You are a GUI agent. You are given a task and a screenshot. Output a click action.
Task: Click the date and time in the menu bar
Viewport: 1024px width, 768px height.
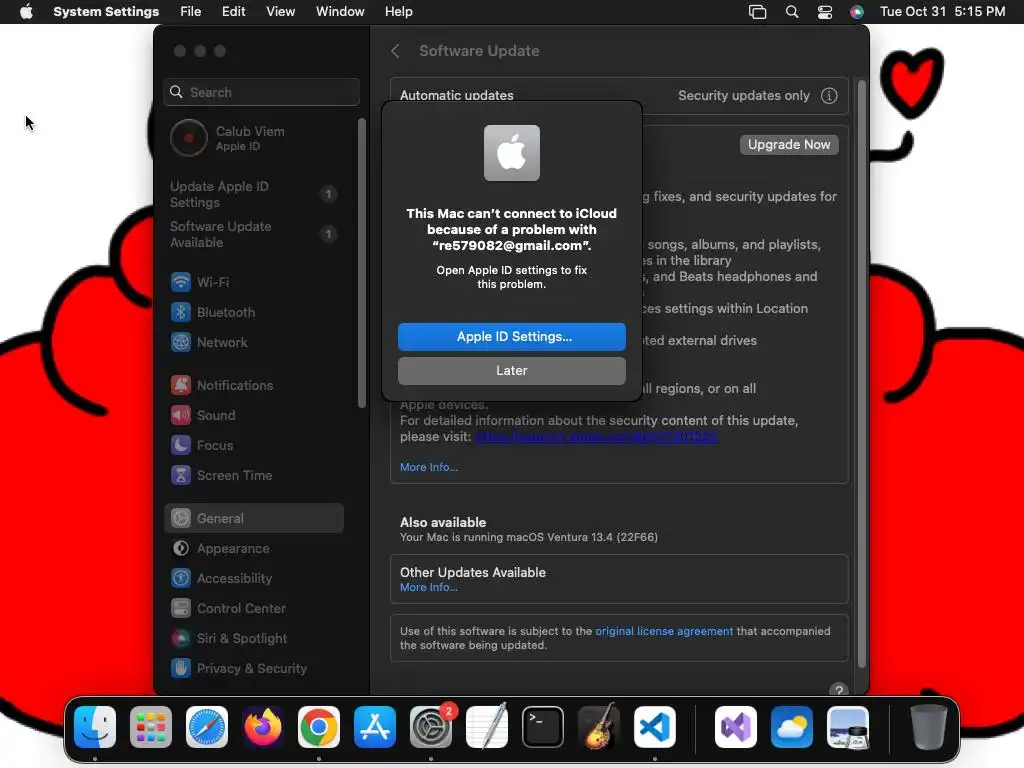click(942, 12)
